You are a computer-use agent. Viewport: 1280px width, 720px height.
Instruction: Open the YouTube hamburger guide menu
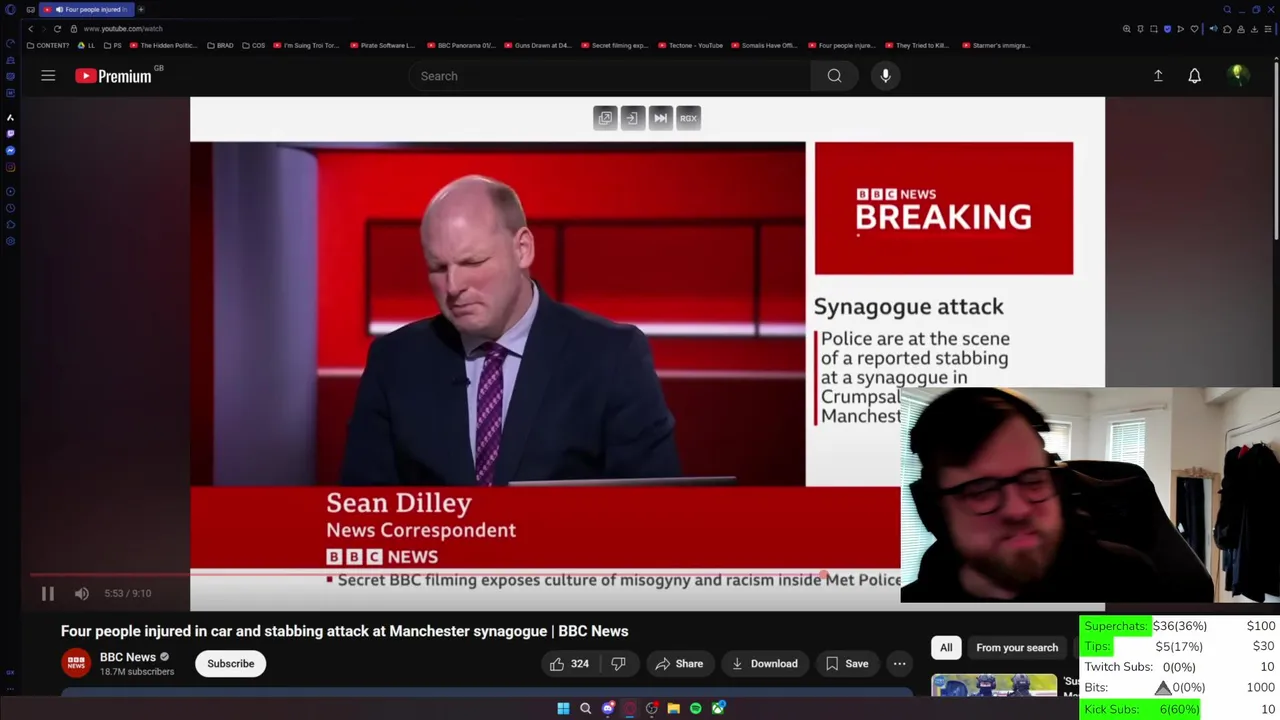point(48,76)
